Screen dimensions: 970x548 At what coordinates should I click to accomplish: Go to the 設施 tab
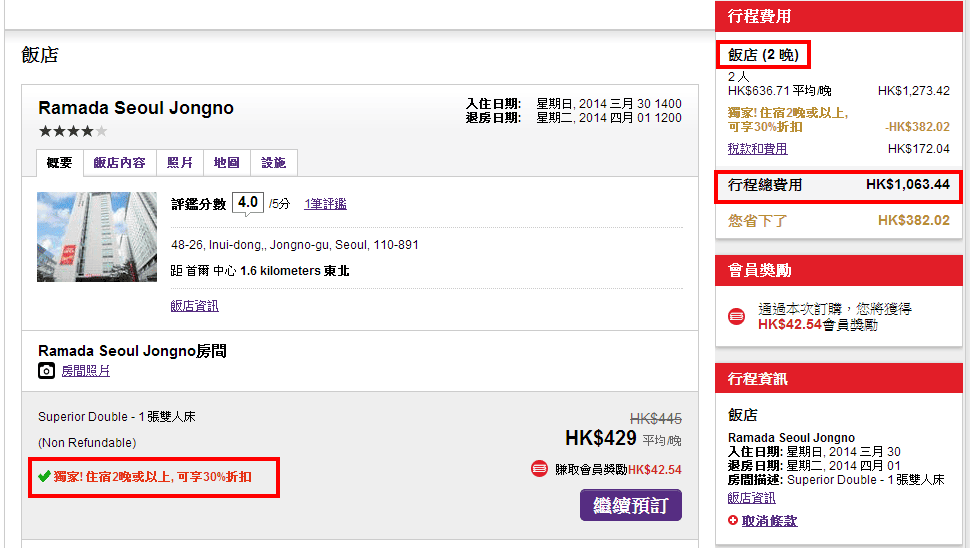point(273,163)
